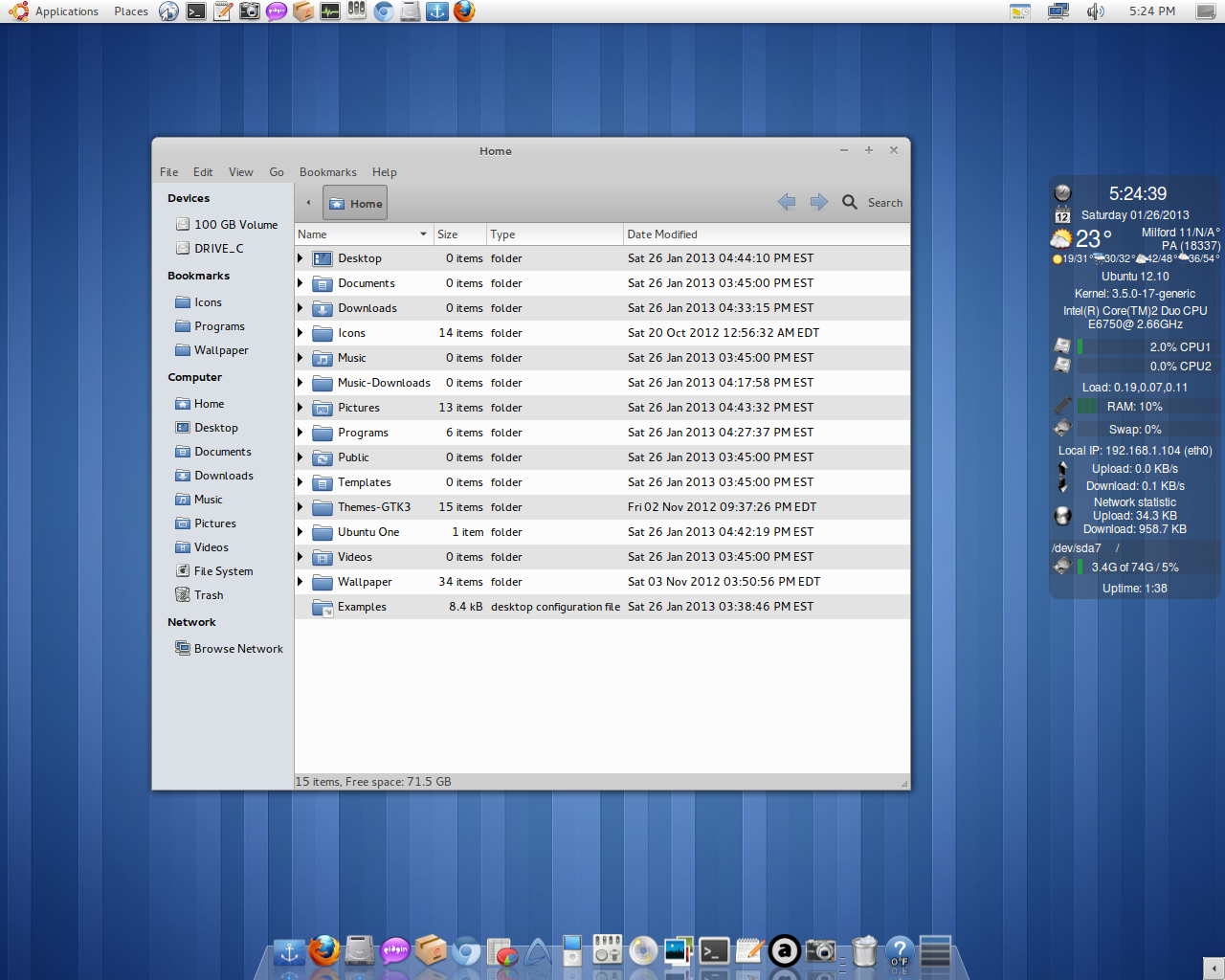Open the 100 GB Volume device
The width and height of the screenshot is (1225, 980).
(227, 225)
